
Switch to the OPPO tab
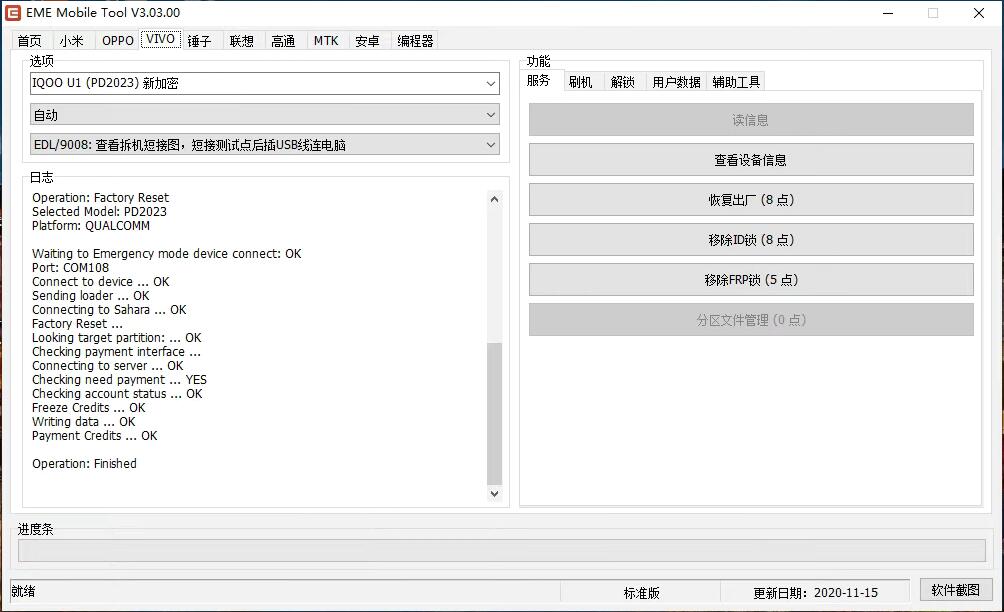coord(118,41)
